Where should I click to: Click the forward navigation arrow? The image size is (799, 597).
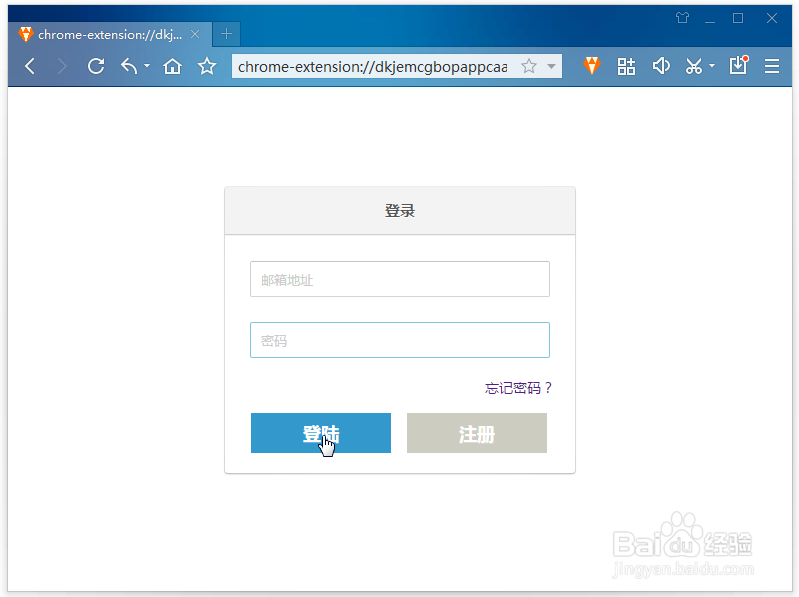tap(62, 66)
